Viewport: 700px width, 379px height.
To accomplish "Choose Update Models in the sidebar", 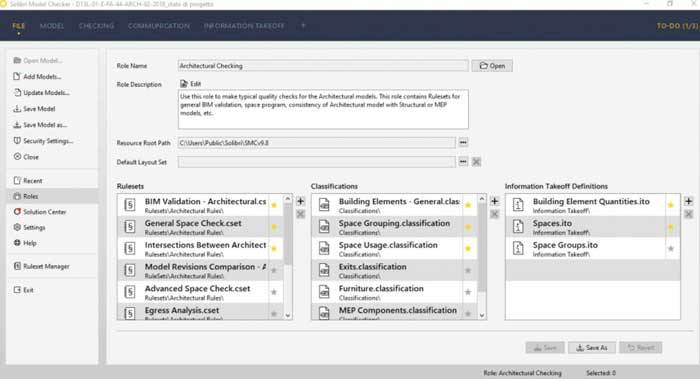I will click(x=42, y=93).
